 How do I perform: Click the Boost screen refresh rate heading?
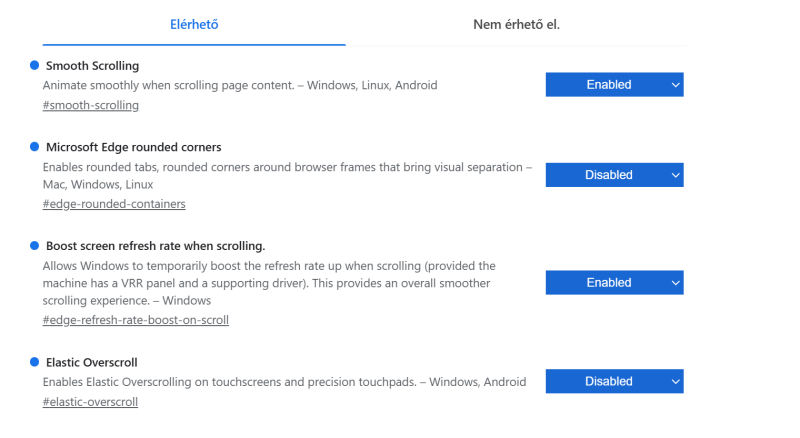[155, 246]
